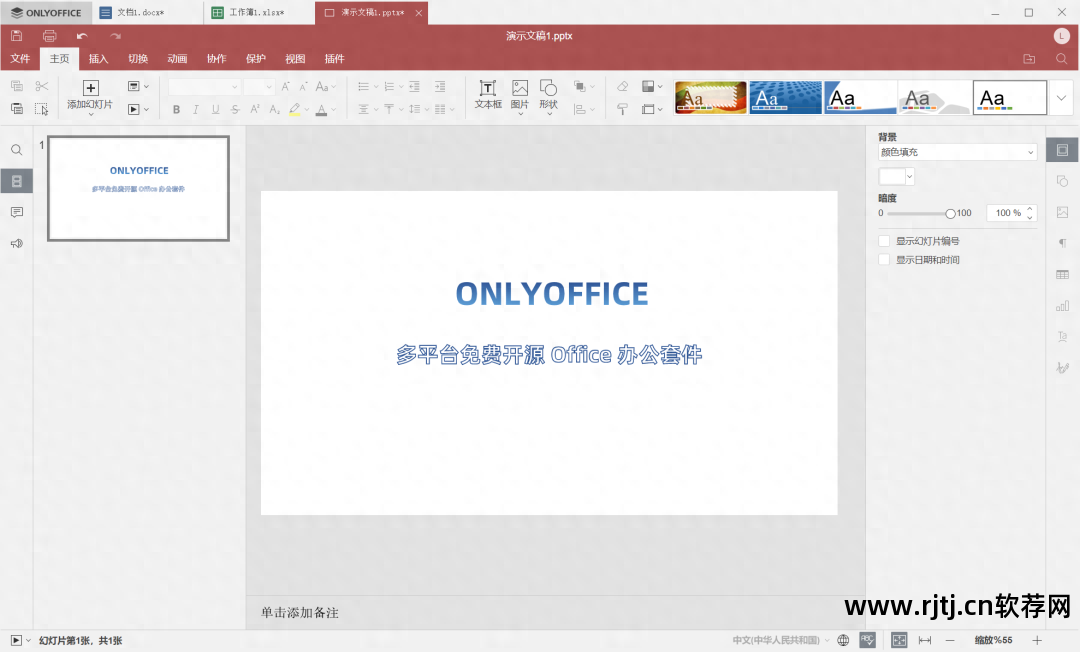Open the comments panel in left sidebar
Image resolution: width=1080 pixels, height=652 pixels.
click(17, 212)
